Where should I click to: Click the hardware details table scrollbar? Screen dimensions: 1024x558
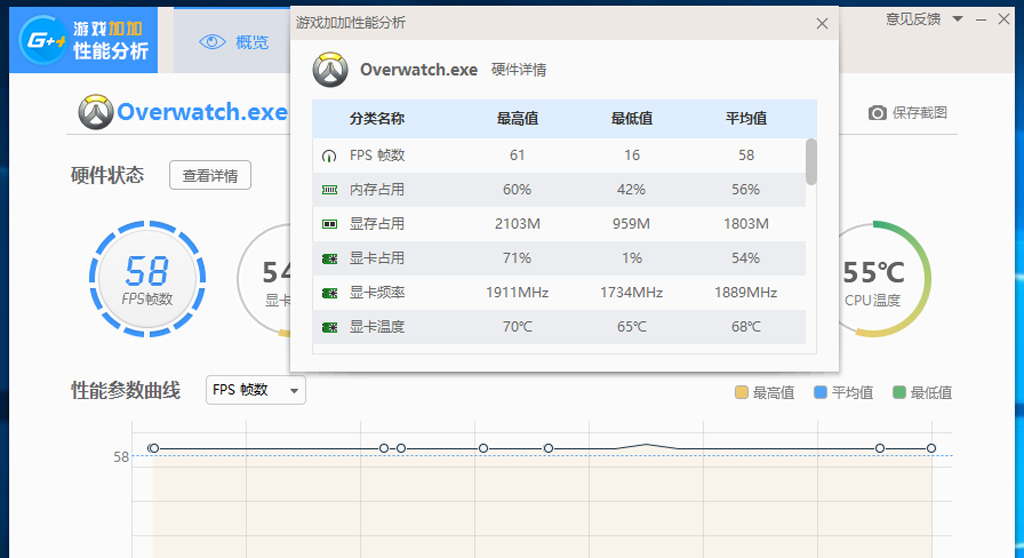pyautogui.click(x=811, y=161)
